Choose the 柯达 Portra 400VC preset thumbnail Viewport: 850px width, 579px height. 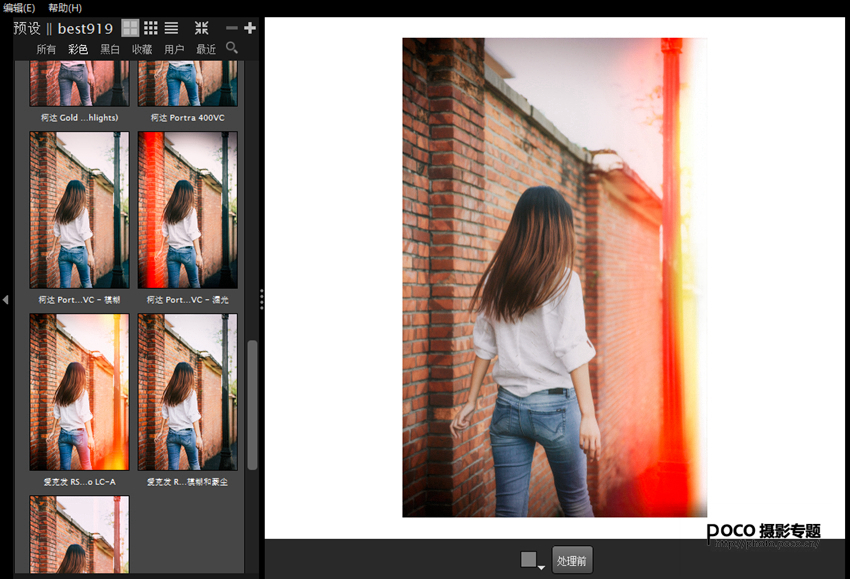[x=188, y=83]
